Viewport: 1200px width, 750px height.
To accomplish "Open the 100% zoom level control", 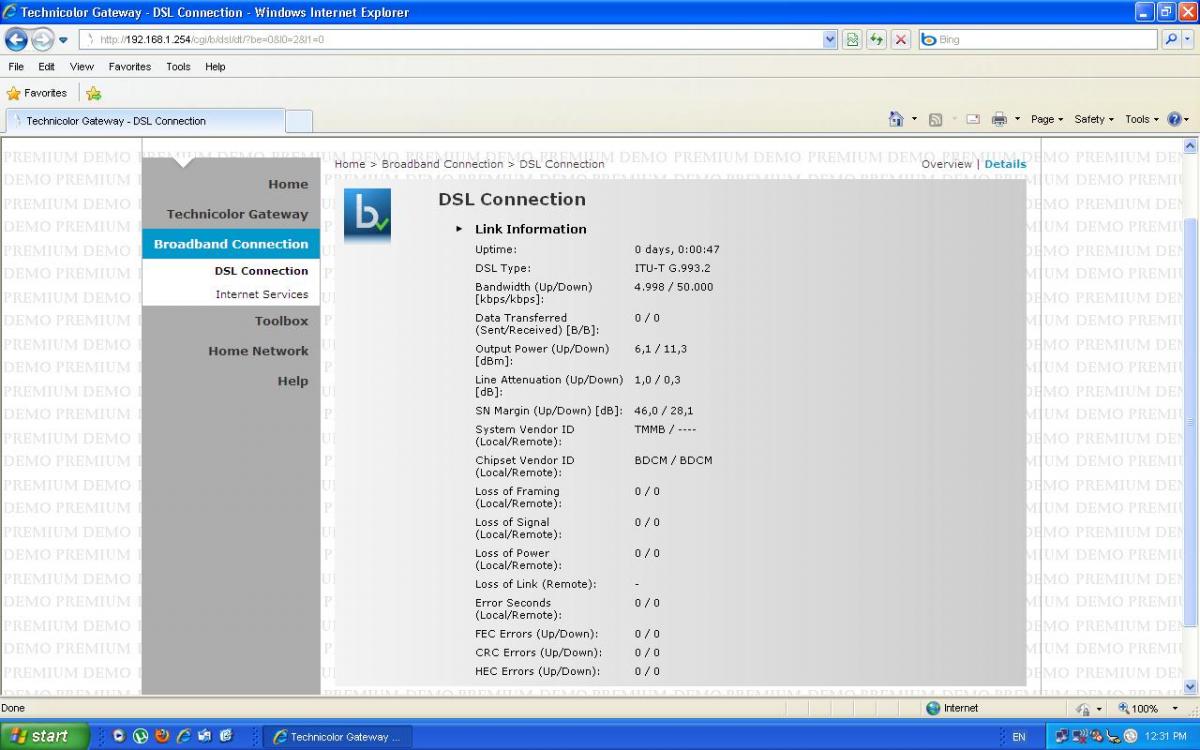I will [1149, 708].
